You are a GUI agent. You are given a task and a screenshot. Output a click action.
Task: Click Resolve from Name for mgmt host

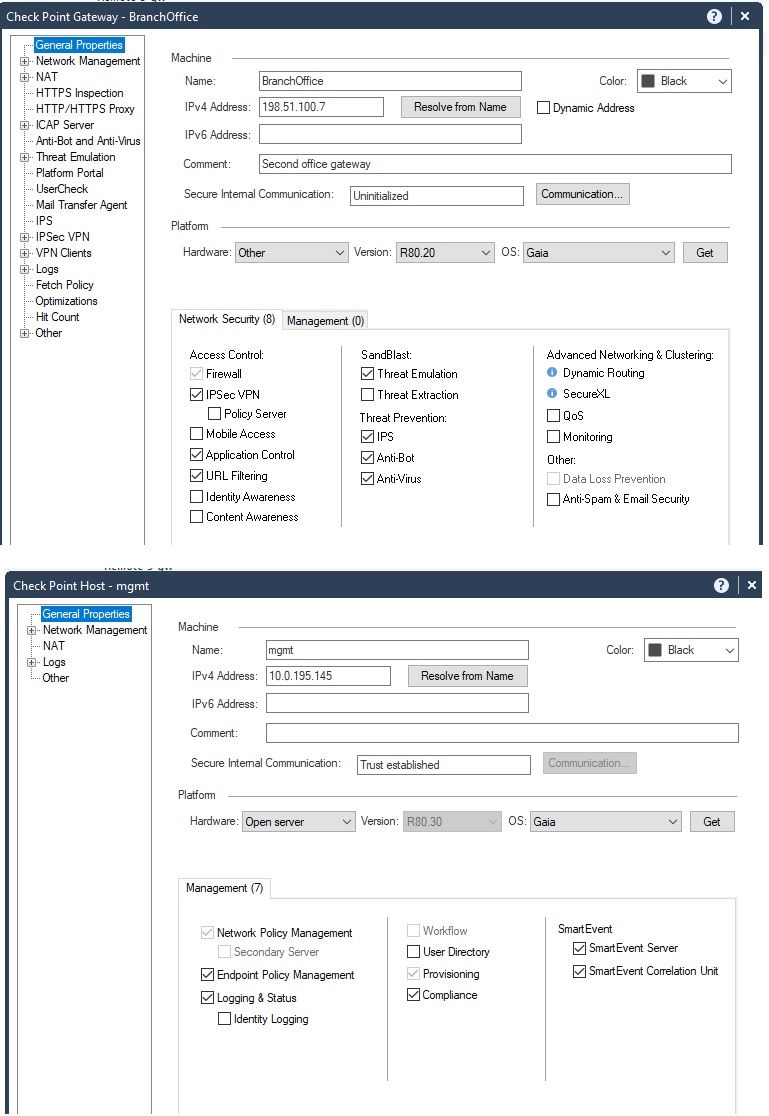[x=467, y=676]
